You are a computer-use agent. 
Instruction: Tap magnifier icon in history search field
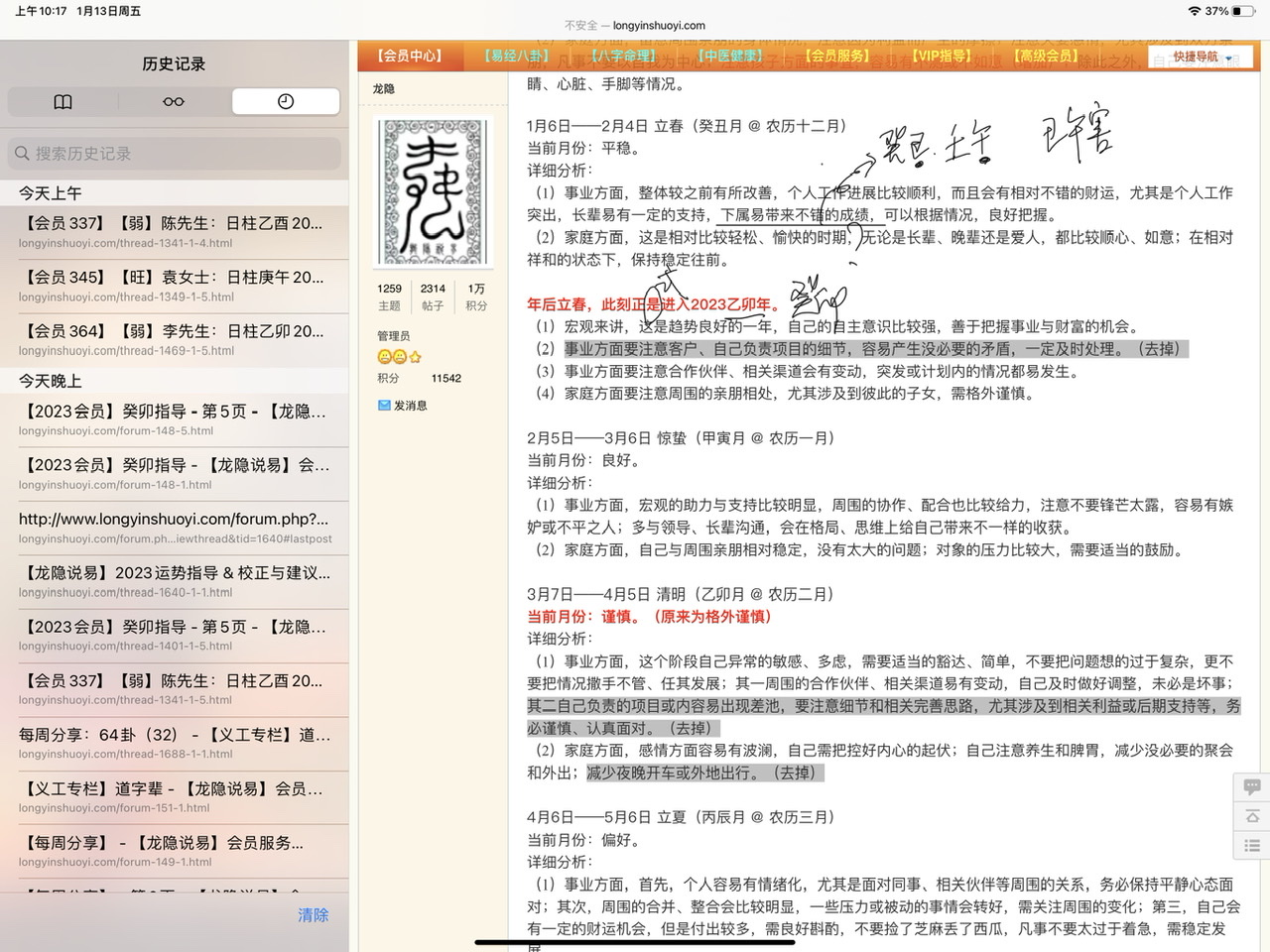tap(22, 154)
